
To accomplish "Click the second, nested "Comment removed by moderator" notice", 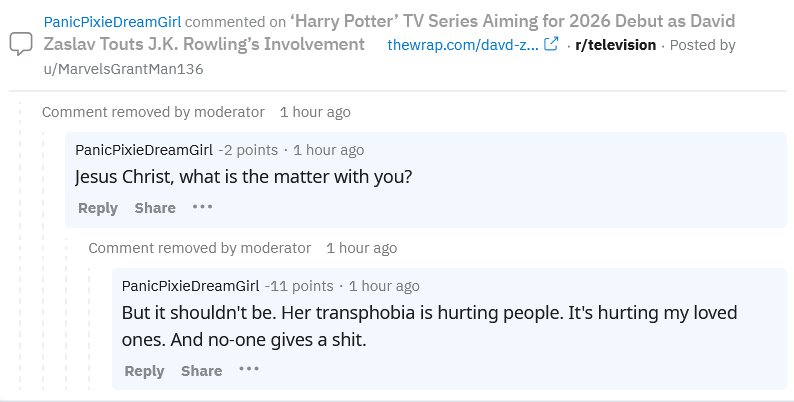I will tap(199, 247).
